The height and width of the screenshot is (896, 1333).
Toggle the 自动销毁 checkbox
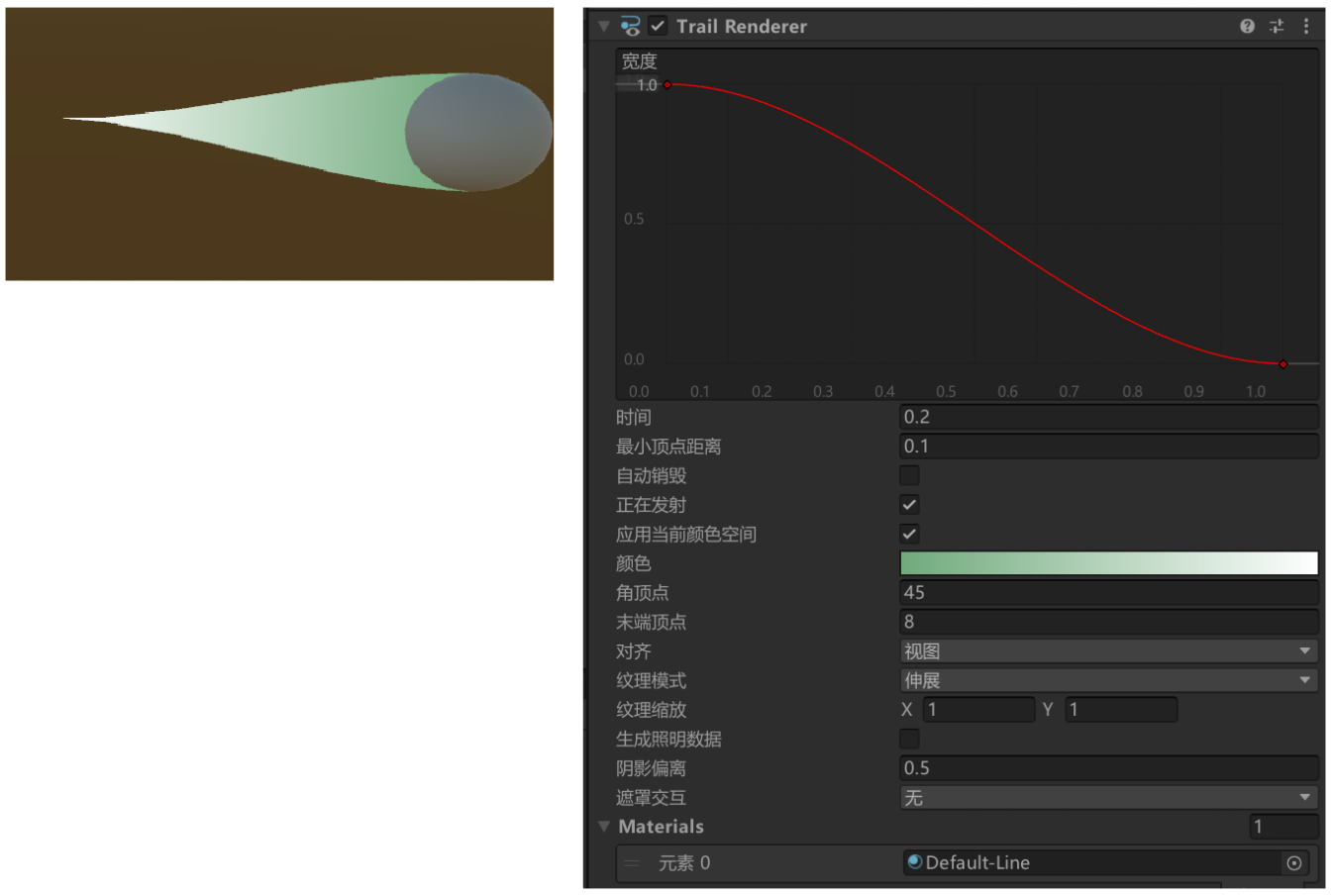(909, 475)
